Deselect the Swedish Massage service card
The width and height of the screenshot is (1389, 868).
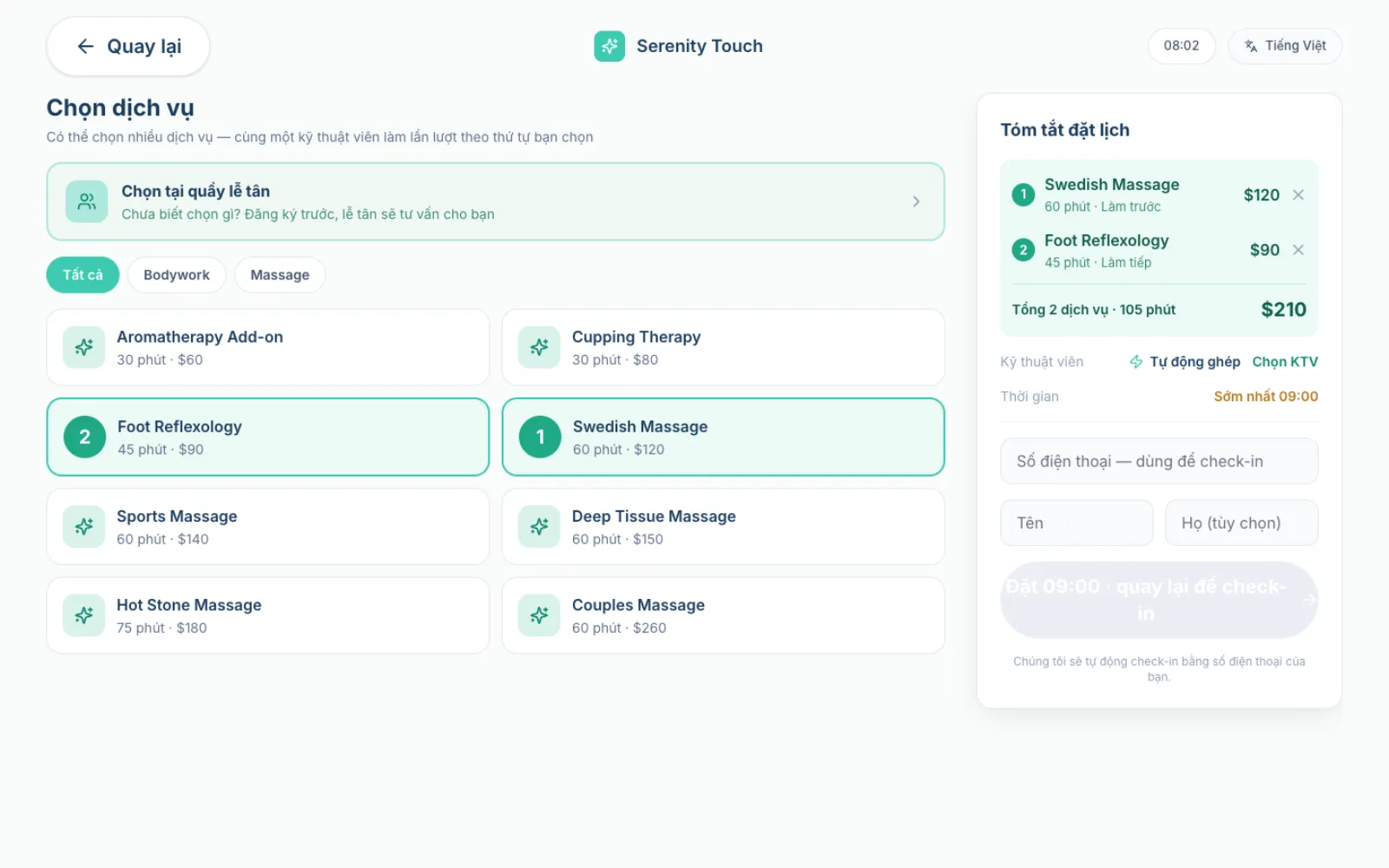pyautogui.click(x=723, y=437)
